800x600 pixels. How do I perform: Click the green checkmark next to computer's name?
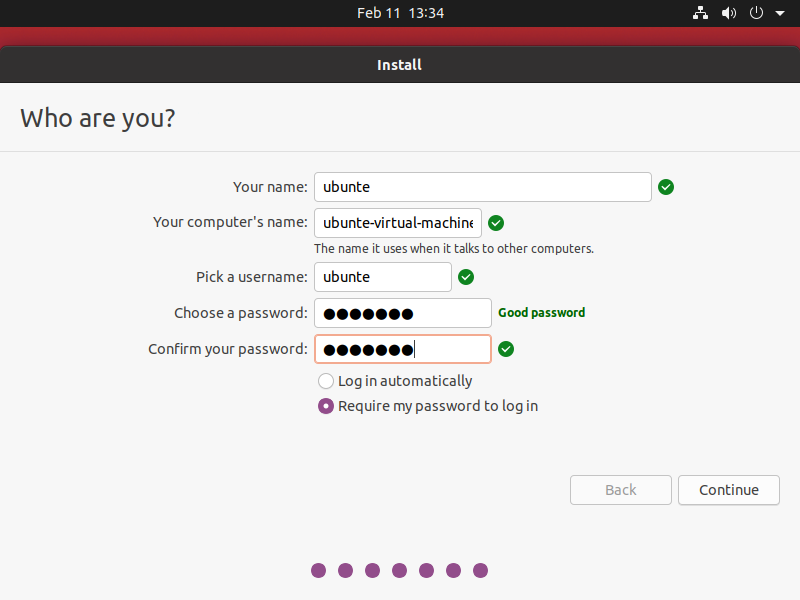(496, 223)
